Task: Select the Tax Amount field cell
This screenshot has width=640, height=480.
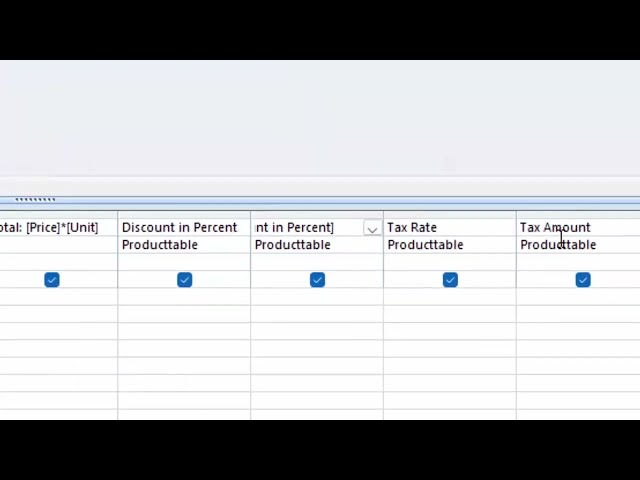Action: 578,227
